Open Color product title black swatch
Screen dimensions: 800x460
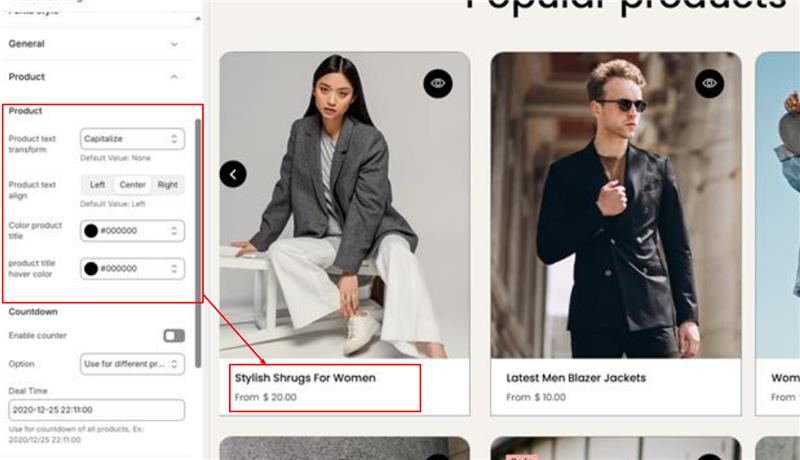pos(91,231)
